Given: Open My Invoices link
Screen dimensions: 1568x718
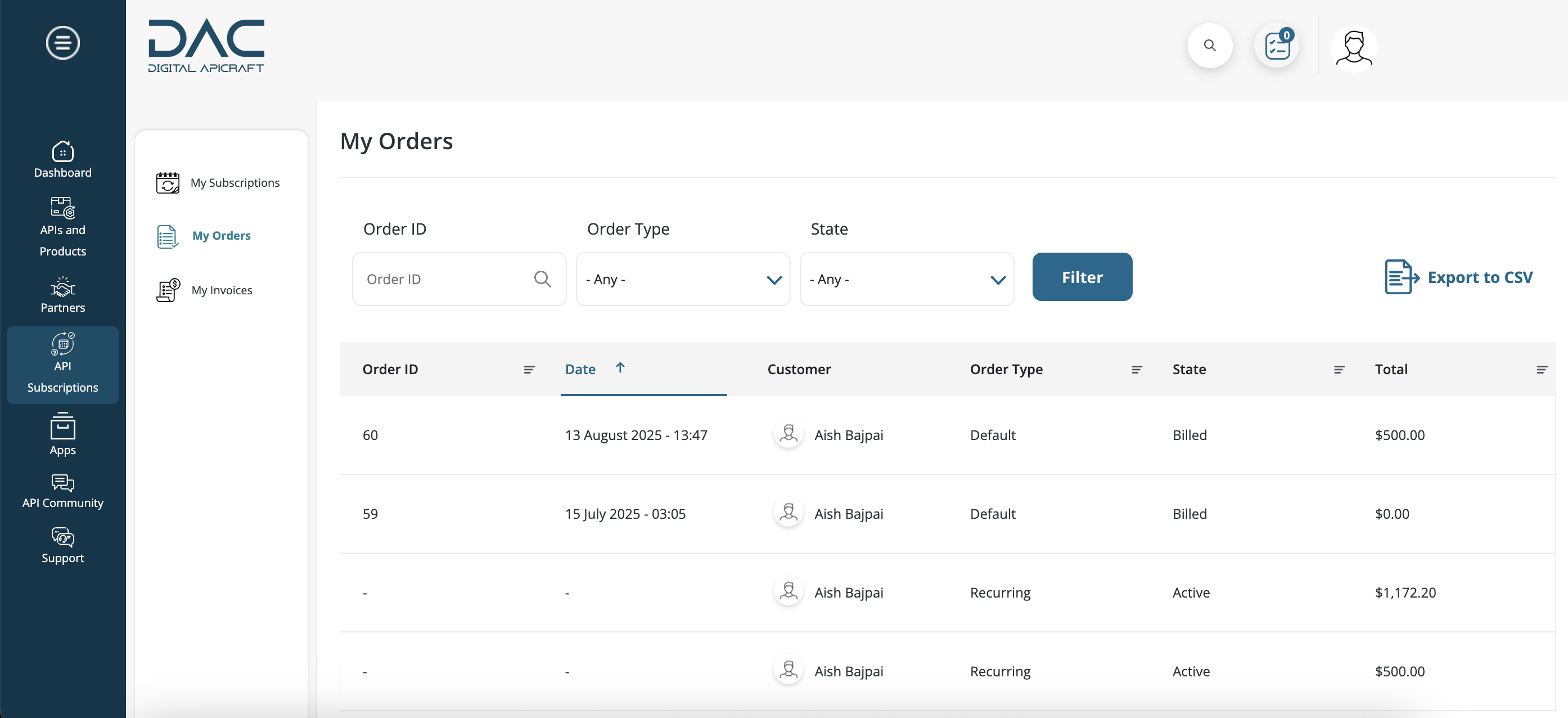Looking at the screenshot, I should tap(222, 290).
